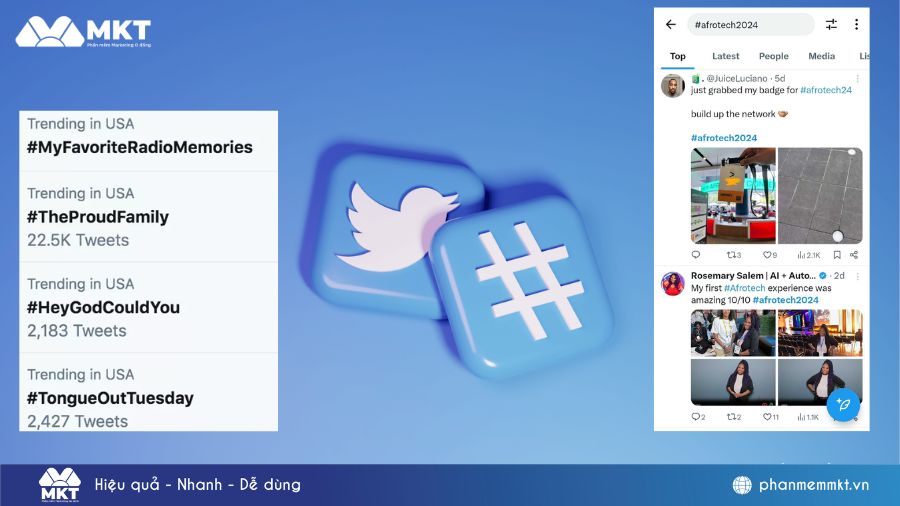The height and width of the screenshot is (506, 900).
Task: Open #afrotech2024 hashtag in JuiceLuciano's tweet
Action: (x=724, y=138)
